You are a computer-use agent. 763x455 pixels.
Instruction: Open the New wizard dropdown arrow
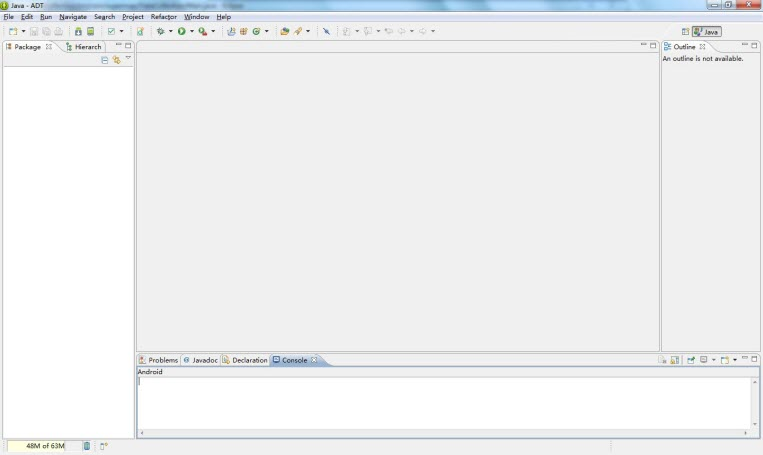pyautogui.click(x=23, y=31)
